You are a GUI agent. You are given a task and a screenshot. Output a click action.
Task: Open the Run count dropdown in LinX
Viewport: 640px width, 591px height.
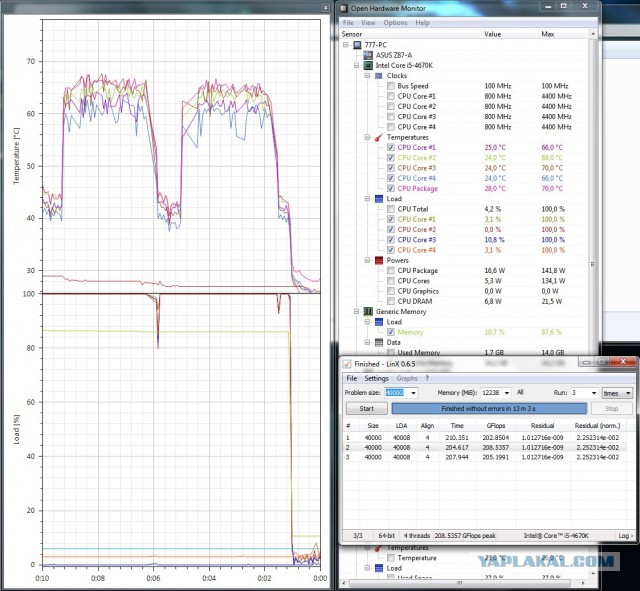click(x=594, y=393)
